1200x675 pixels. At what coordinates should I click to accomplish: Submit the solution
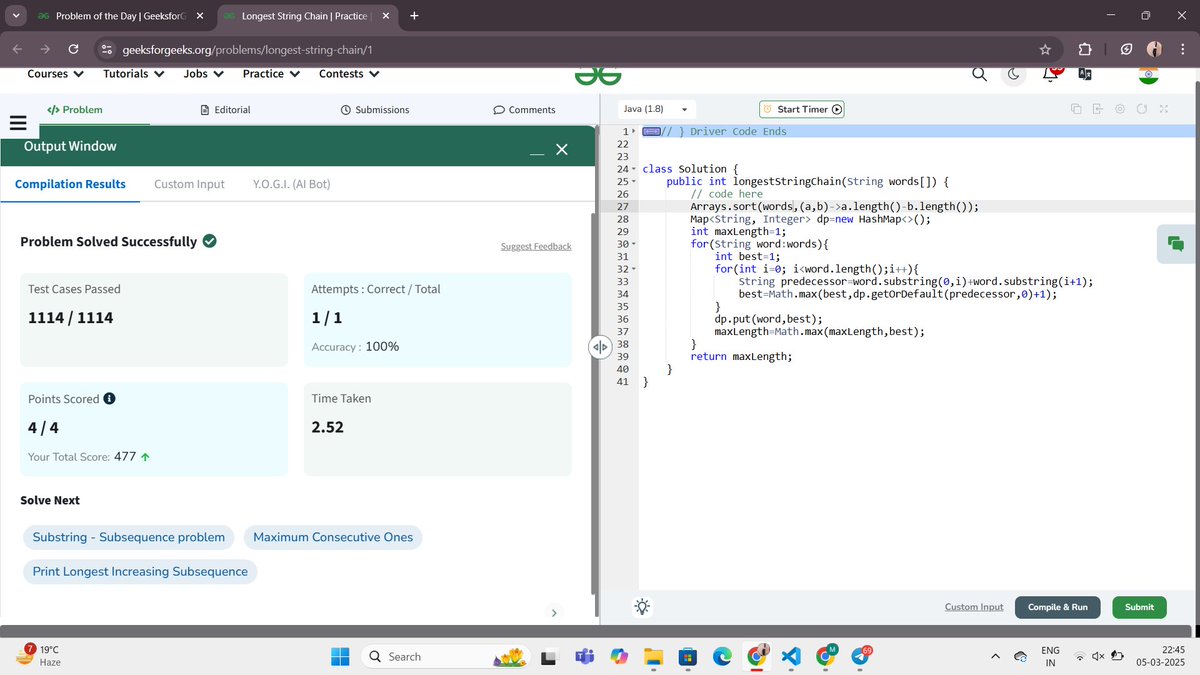point(1139,607)
